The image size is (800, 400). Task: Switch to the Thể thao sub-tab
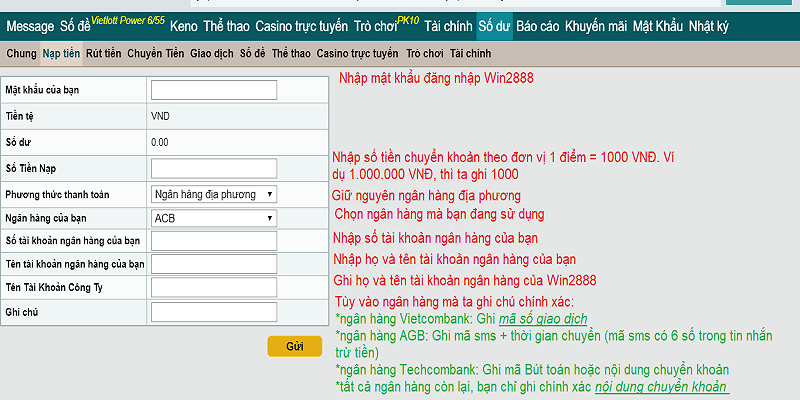pyautogui.click(x=291, y=54)
